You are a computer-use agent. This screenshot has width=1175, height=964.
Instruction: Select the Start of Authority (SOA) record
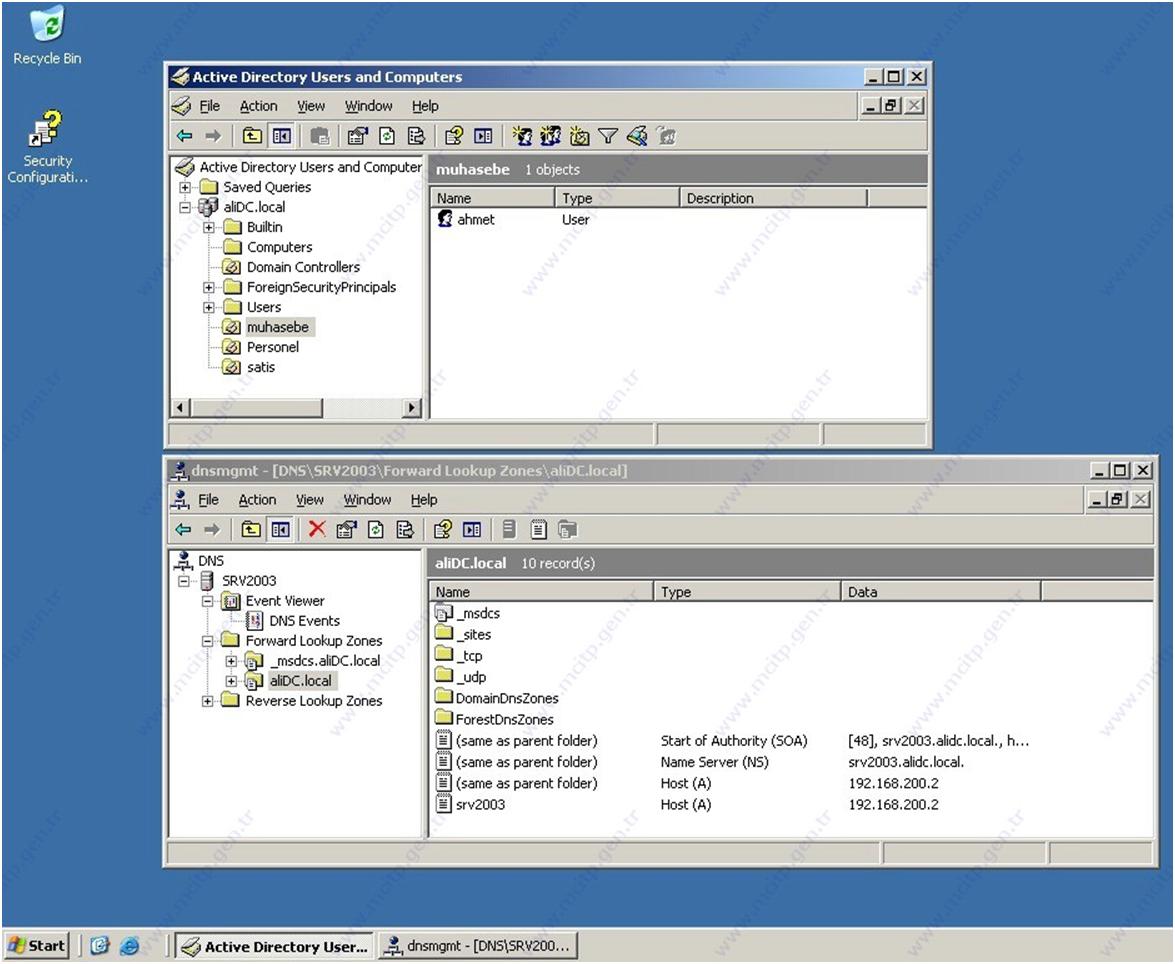732,741
